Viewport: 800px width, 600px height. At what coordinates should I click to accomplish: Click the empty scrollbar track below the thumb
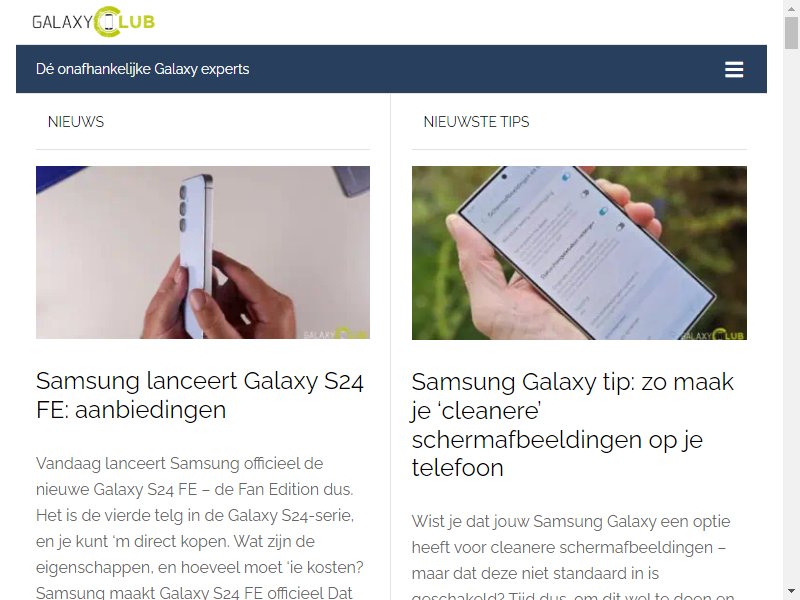(791, 316)
